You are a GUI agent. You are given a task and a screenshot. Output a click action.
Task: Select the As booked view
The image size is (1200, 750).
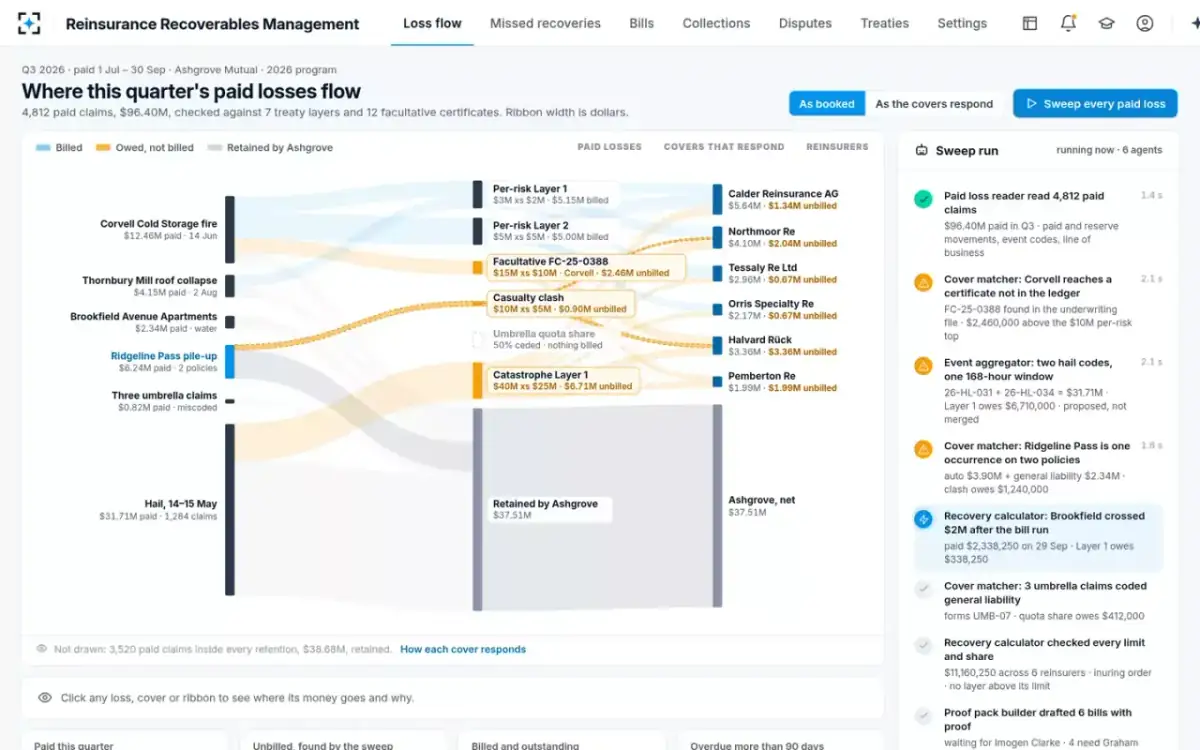point(827,103)
